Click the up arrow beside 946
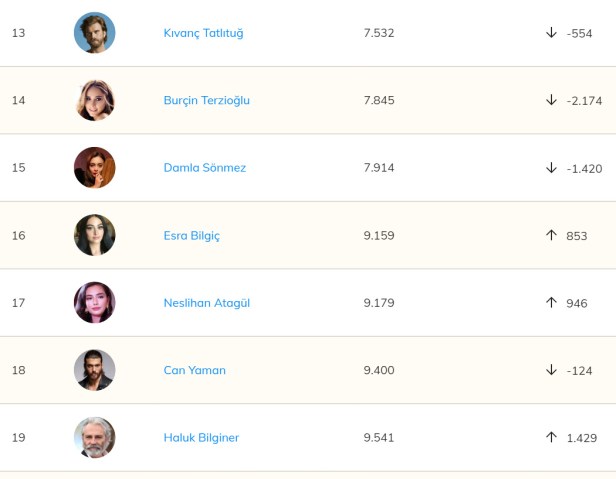Viewport: 616px width, 479px height. tap(551, 303)
